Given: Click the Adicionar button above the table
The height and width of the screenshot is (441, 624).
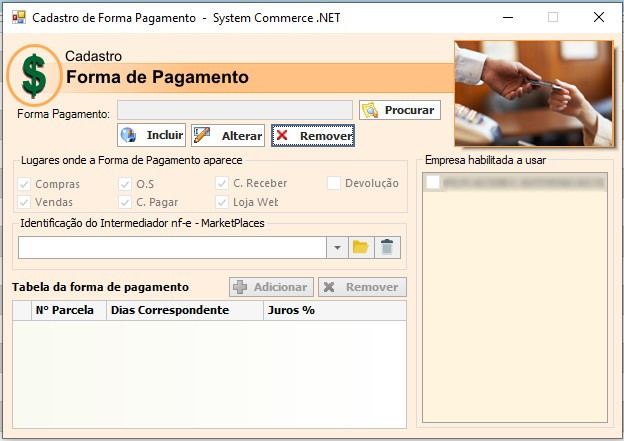Looking at the screenshot, I should click(271, 287).
